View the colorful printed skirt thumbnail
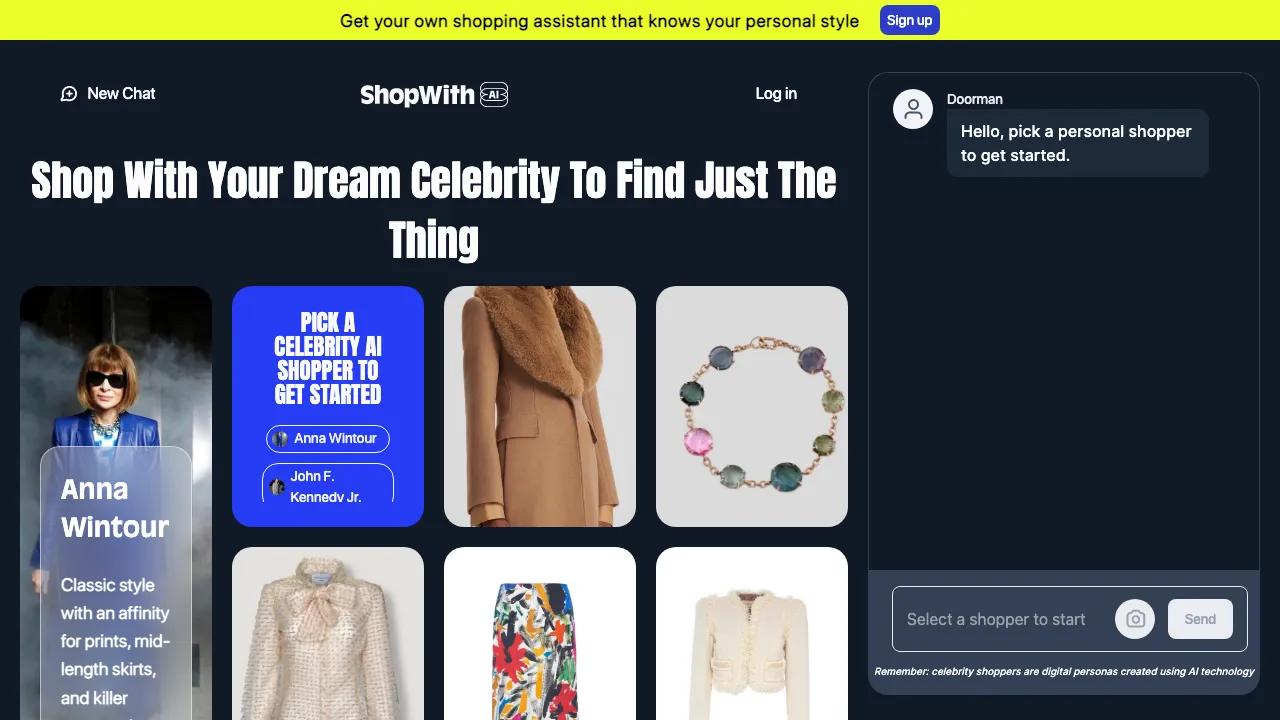1280x720 pixels. 540,633
